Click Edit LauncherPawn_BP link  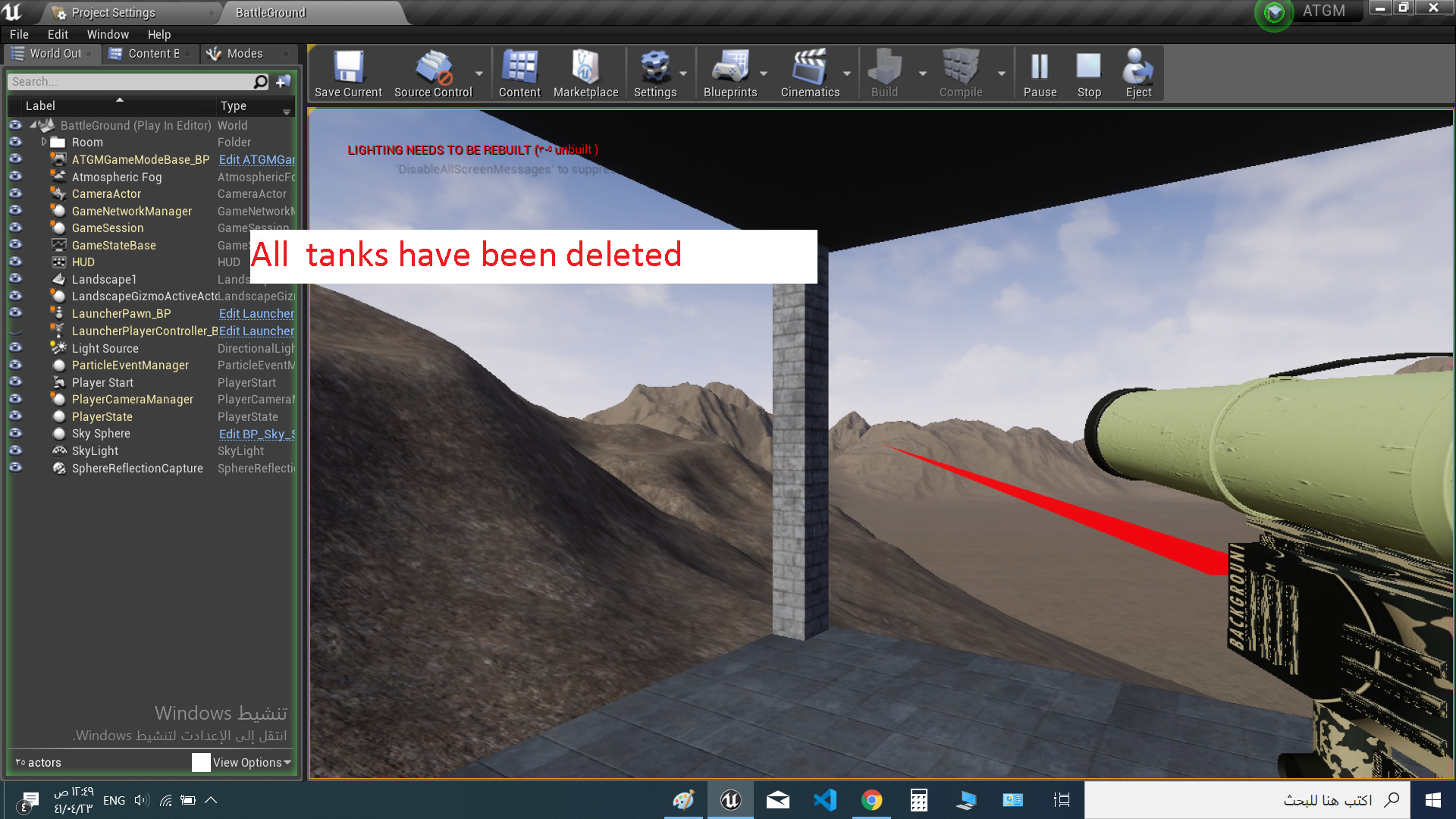[x=256, y=313]
